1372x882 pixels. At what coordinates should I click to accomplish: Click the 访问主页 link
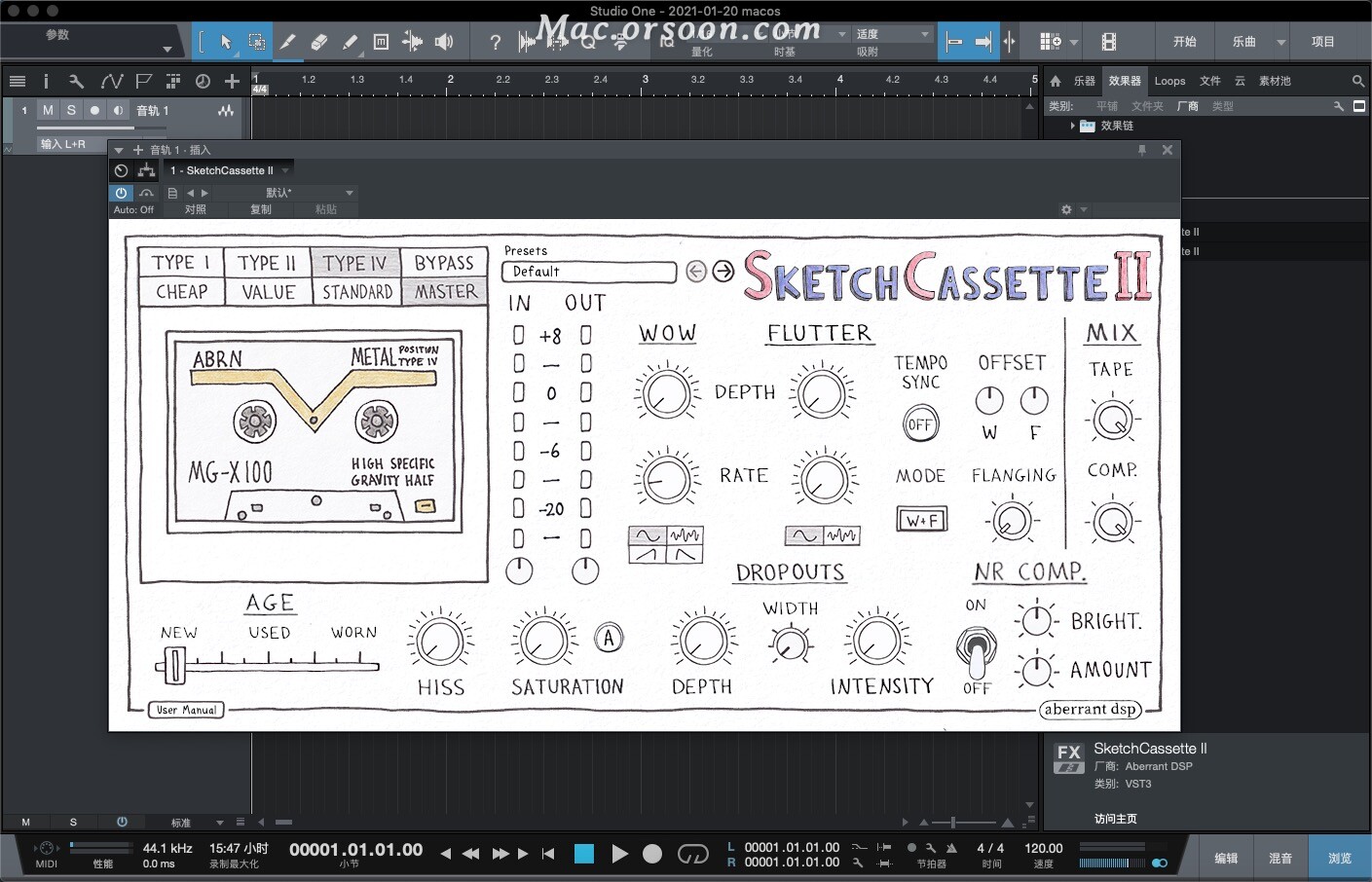tap(1115, 819)
